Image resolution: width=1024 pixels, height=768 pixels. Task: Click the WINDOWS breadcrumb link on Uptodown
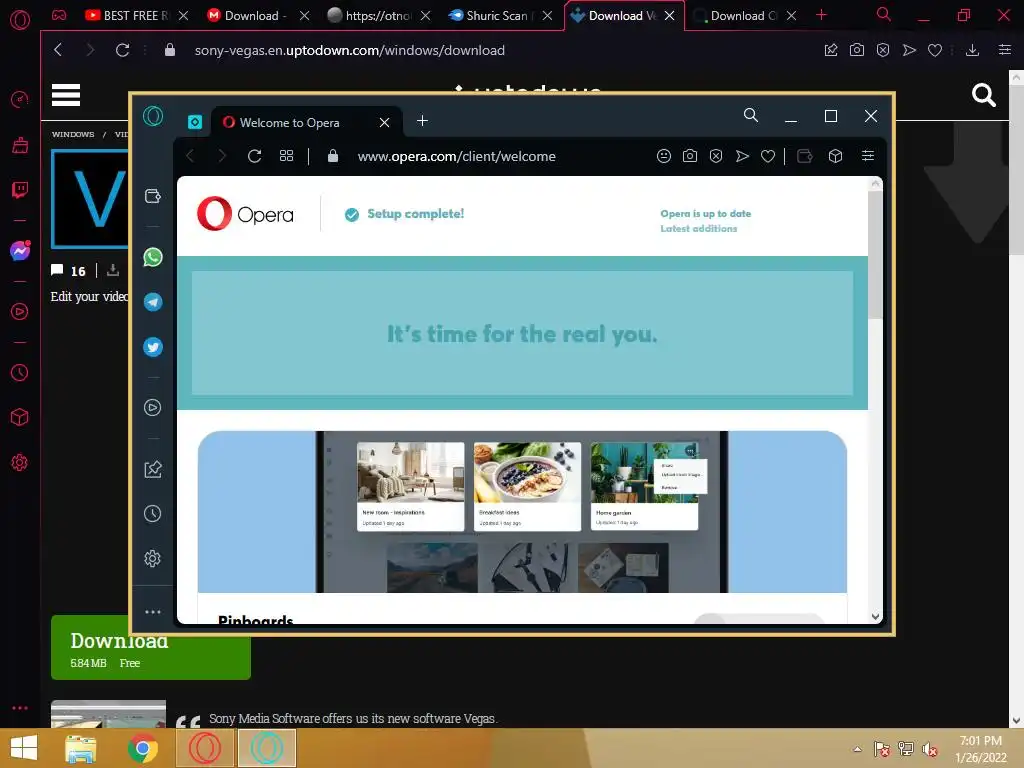click(x=73, y=134)
